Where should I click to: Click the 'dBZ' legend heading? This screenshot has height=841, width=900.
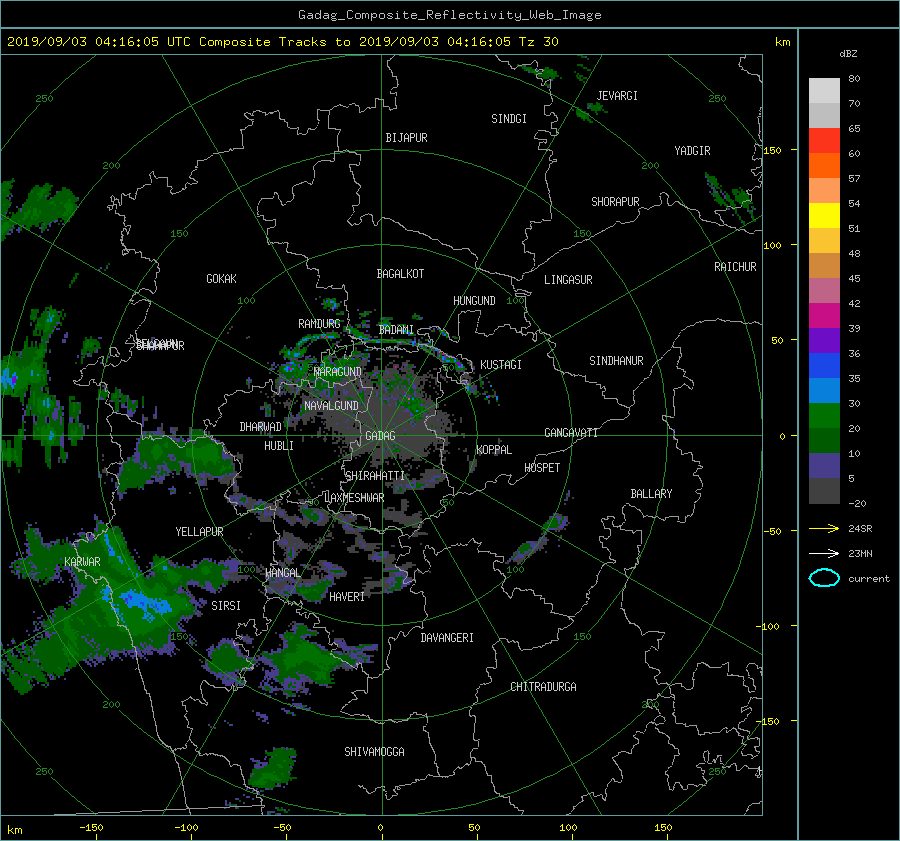click(x=848, y=54)
